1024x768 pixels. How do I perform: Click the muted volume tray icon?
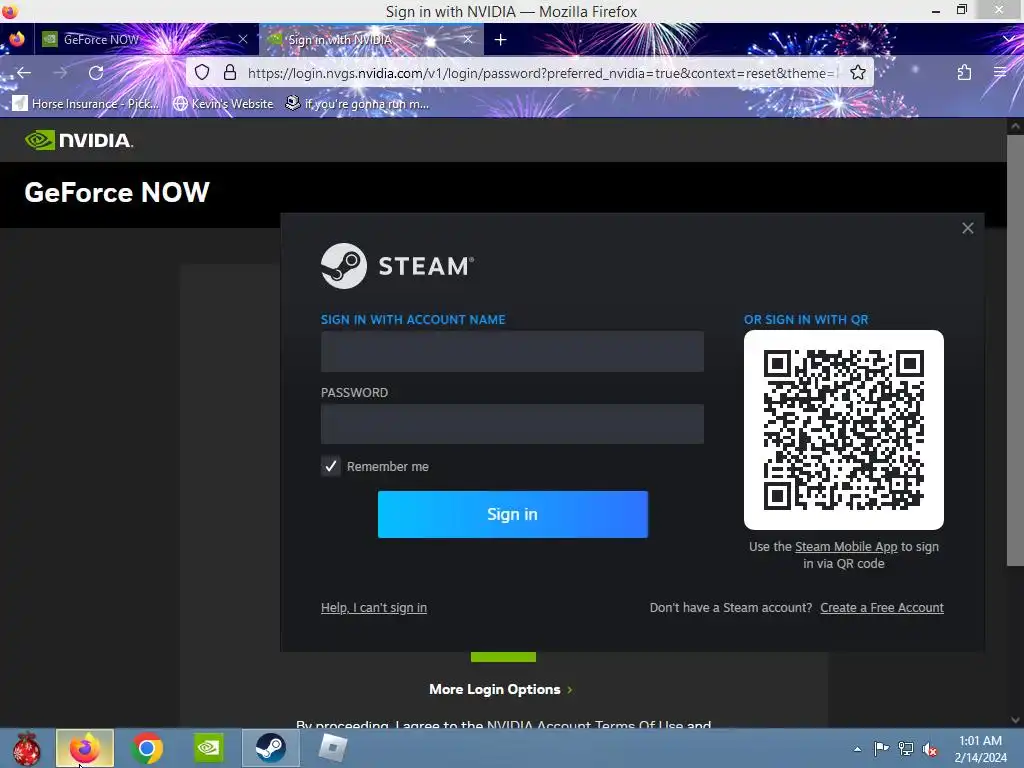930,748
